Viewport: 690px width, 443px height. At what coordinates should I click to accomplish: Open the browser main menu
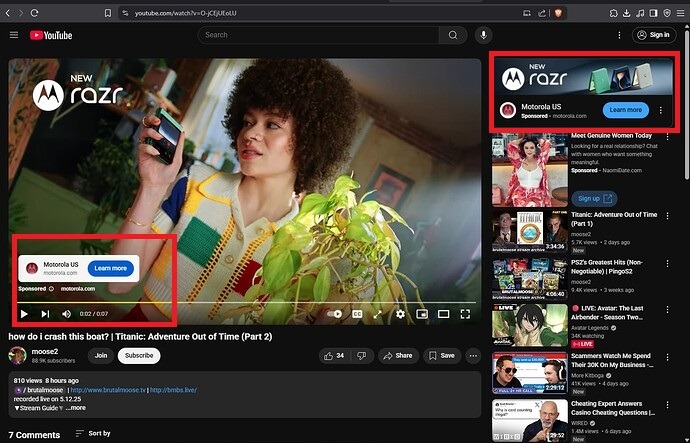point(681,13)
